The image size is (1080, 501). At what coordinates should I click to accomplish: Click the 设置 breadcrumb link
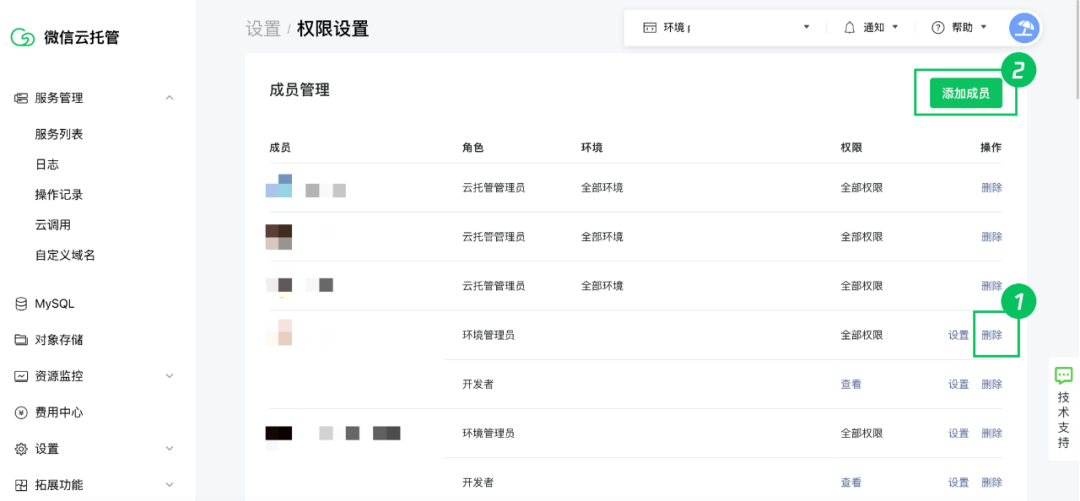(263, 29)
